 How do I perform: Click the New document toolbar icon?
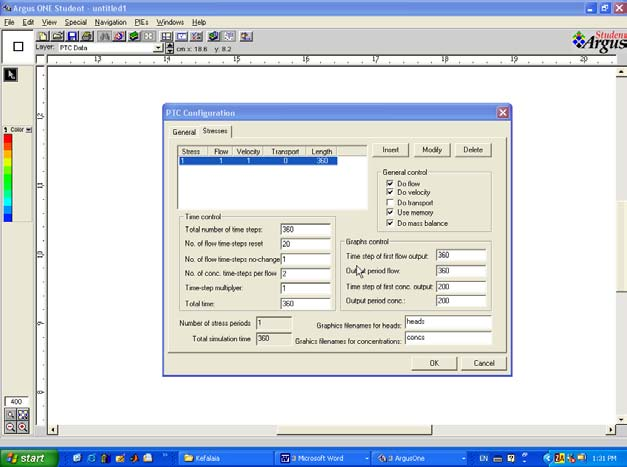(42, 36)
